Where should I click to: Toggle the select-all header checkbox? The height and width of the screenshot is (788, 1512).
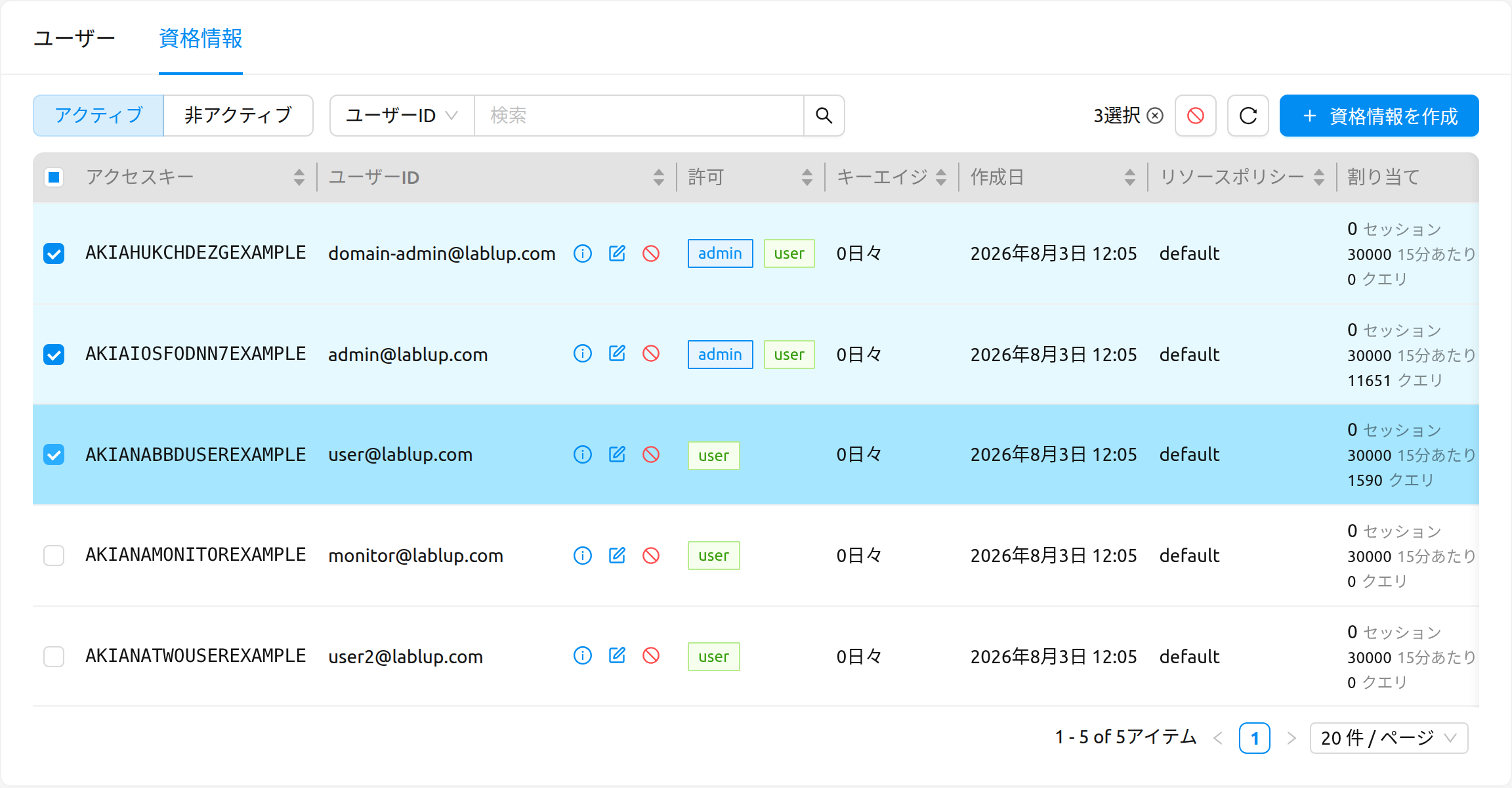[x=54, y=177]
